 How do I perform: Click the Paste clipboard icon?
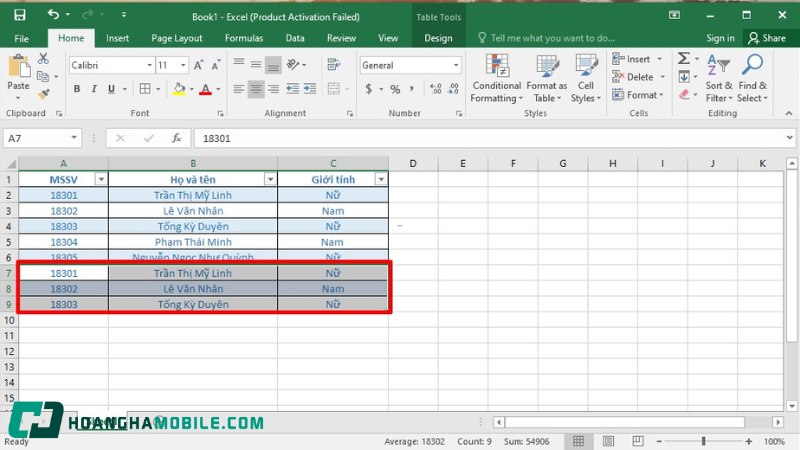coord(18,66)
